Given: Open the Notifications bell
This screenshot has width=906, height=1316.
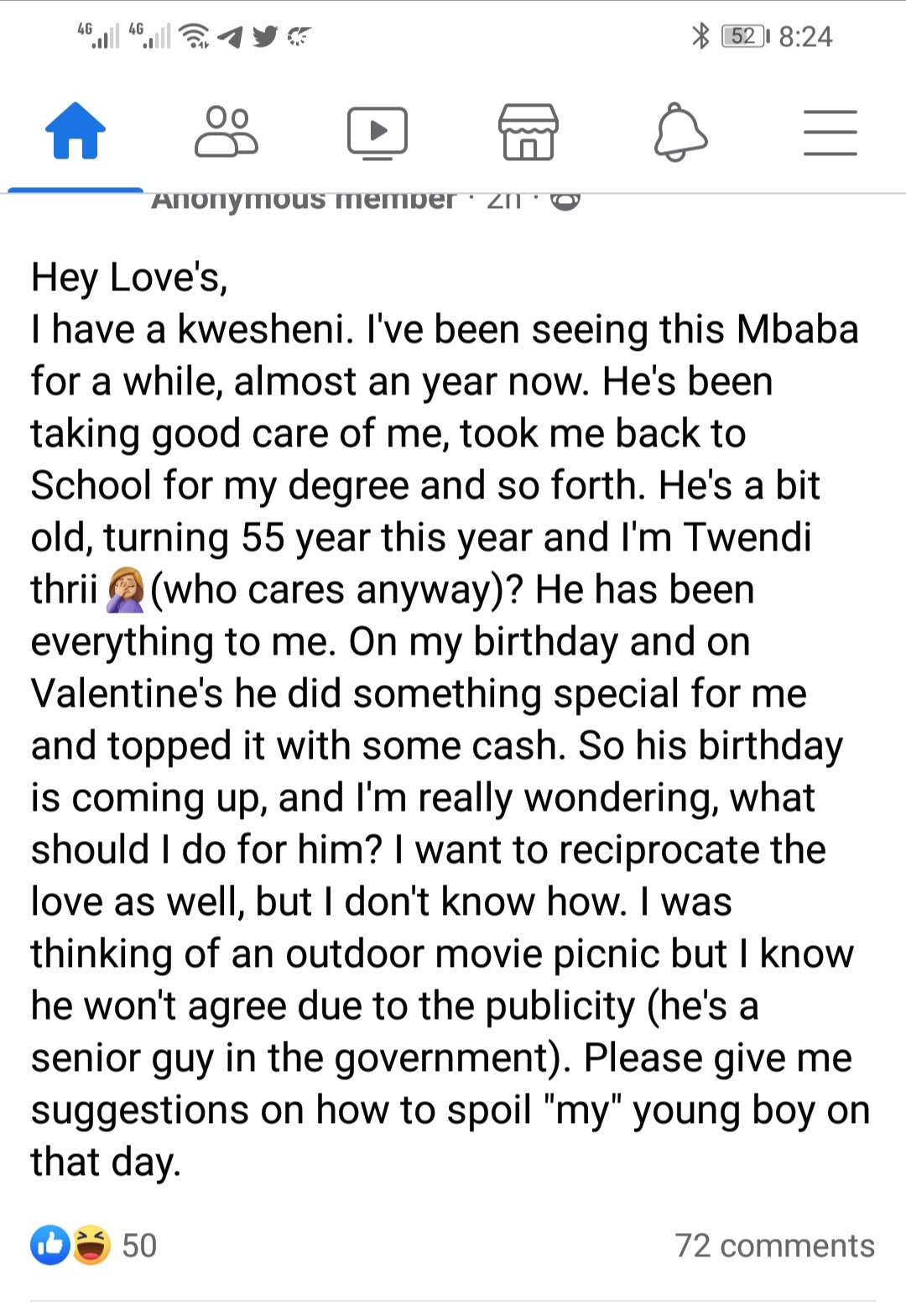Looking at the screenshot, I should click(x=679, y=132).
